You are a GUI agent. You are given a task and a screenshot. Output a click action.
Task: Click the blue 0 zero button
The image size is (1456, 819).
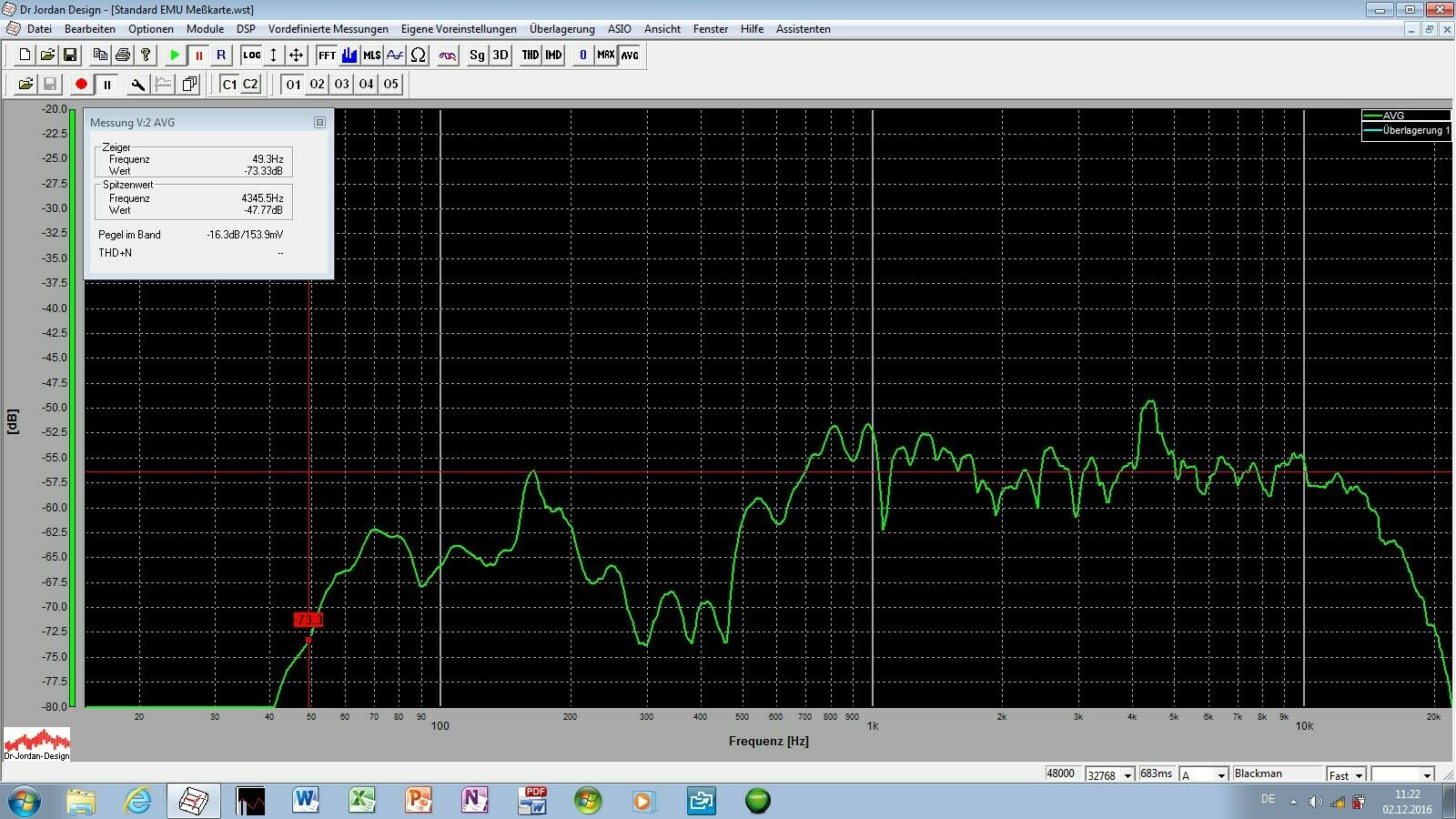click(583, 56)
